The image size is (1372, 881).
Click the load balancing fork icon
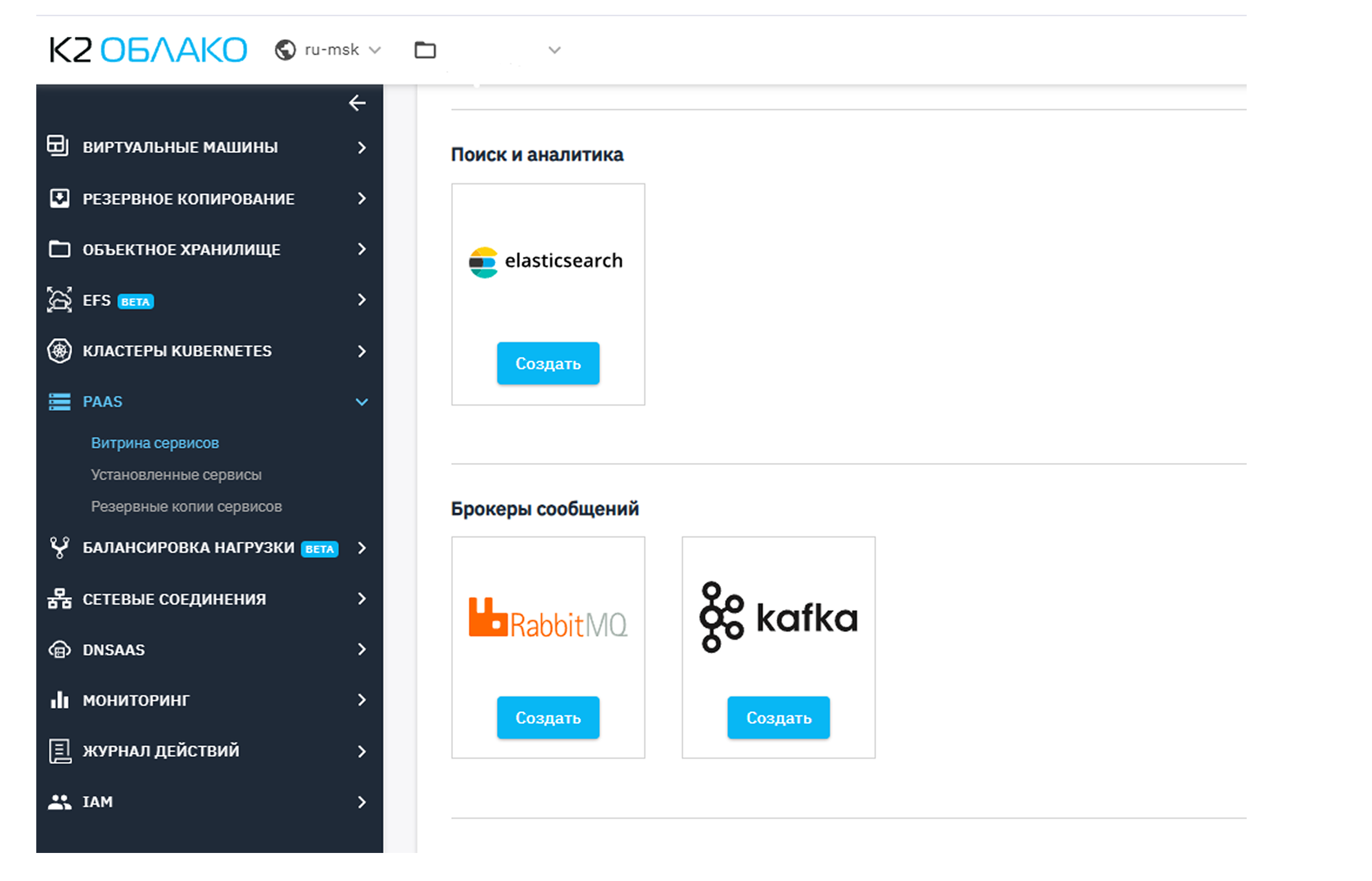[x=59, y=548]
